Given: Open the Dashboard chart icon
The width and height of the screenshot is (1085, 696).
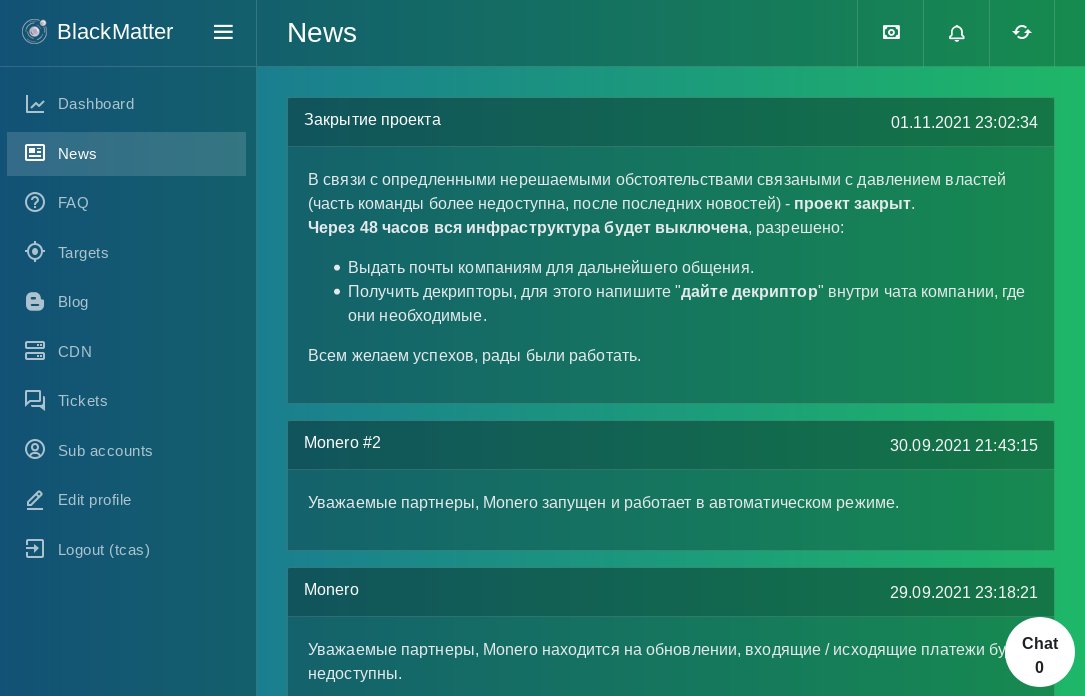Looking at the screenshot, I should pos(35,104).
